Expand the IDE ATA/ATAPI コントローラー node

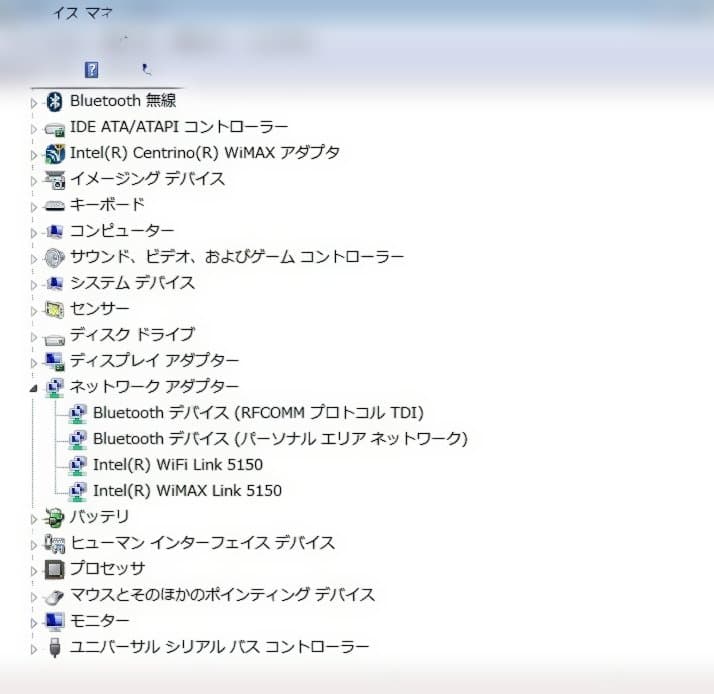point(34,129)
